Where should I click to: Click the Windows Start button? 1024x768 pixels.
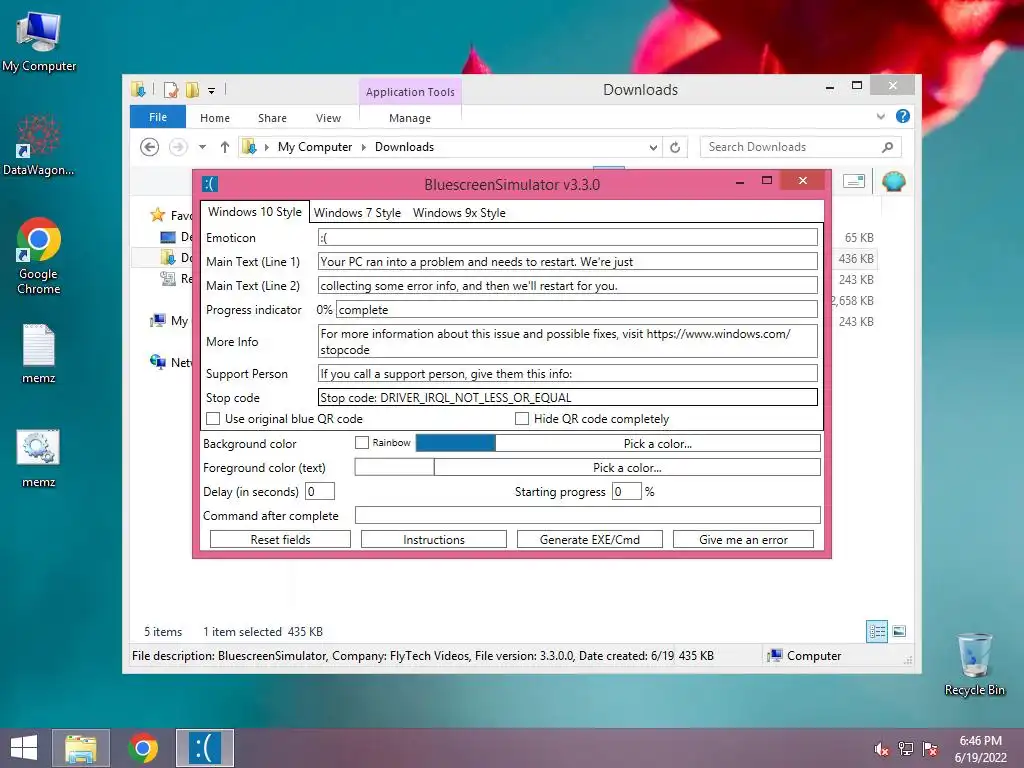pos(24,748)
